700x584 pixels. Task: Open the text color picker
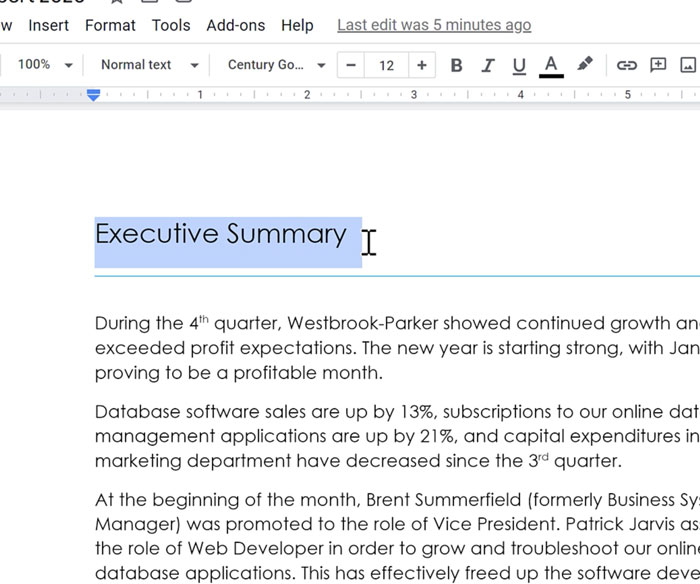click(x=551, y=65)
